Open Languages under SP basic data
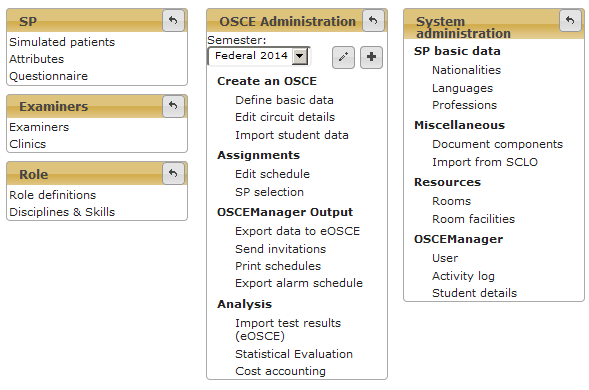Viewport: 589px width, 390px height. [x=462, y=88]
